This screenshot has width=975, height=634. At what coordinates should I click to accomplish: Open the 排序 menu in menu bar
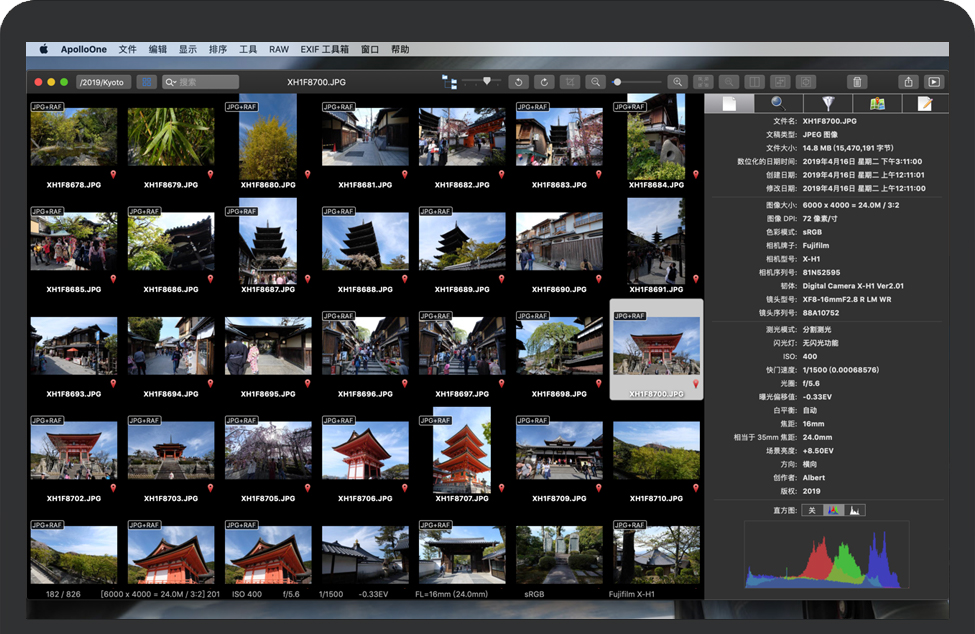(x=217, y=49)
